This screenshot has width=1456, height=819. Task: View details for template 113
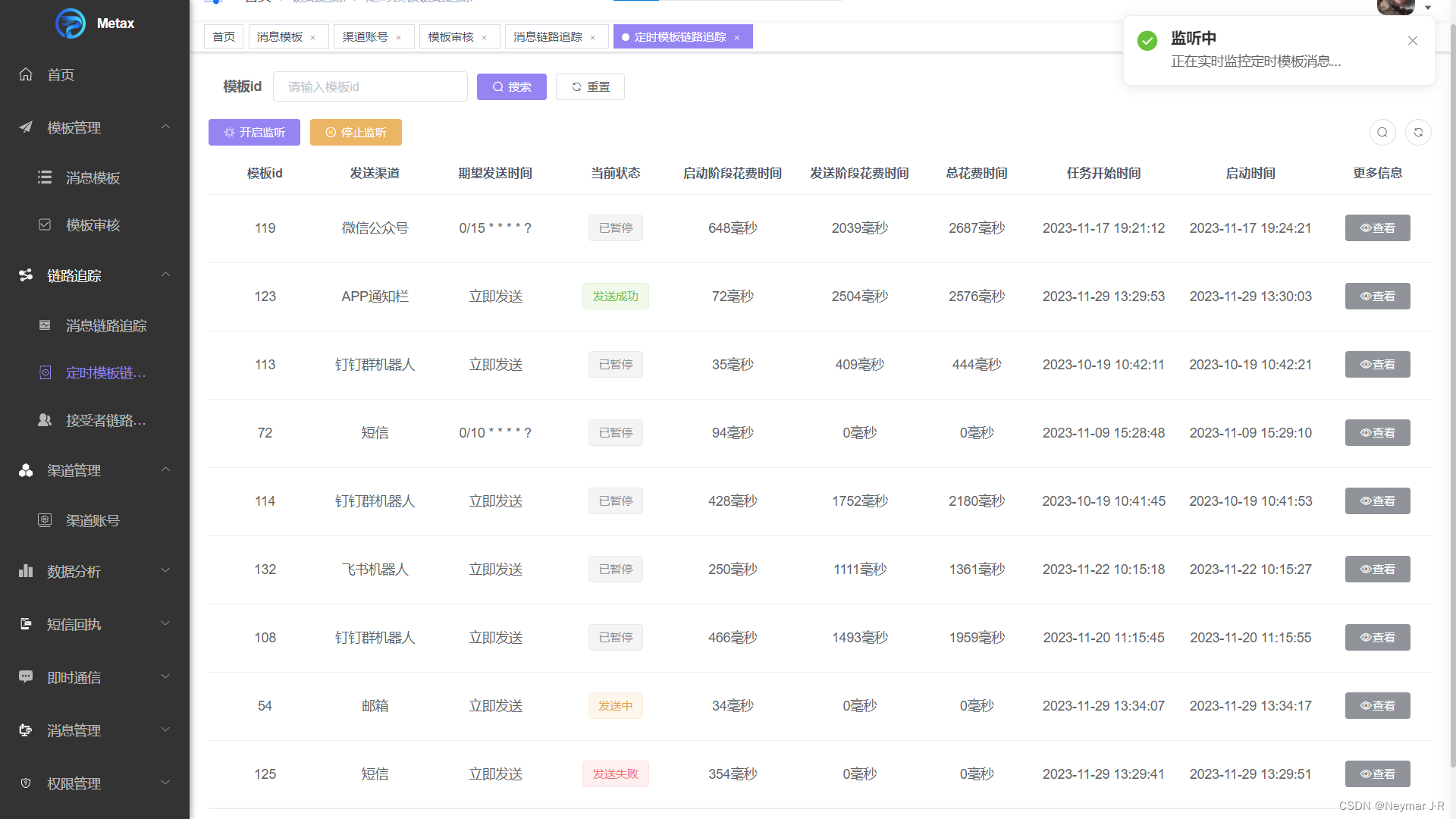tap(1377, 364)
